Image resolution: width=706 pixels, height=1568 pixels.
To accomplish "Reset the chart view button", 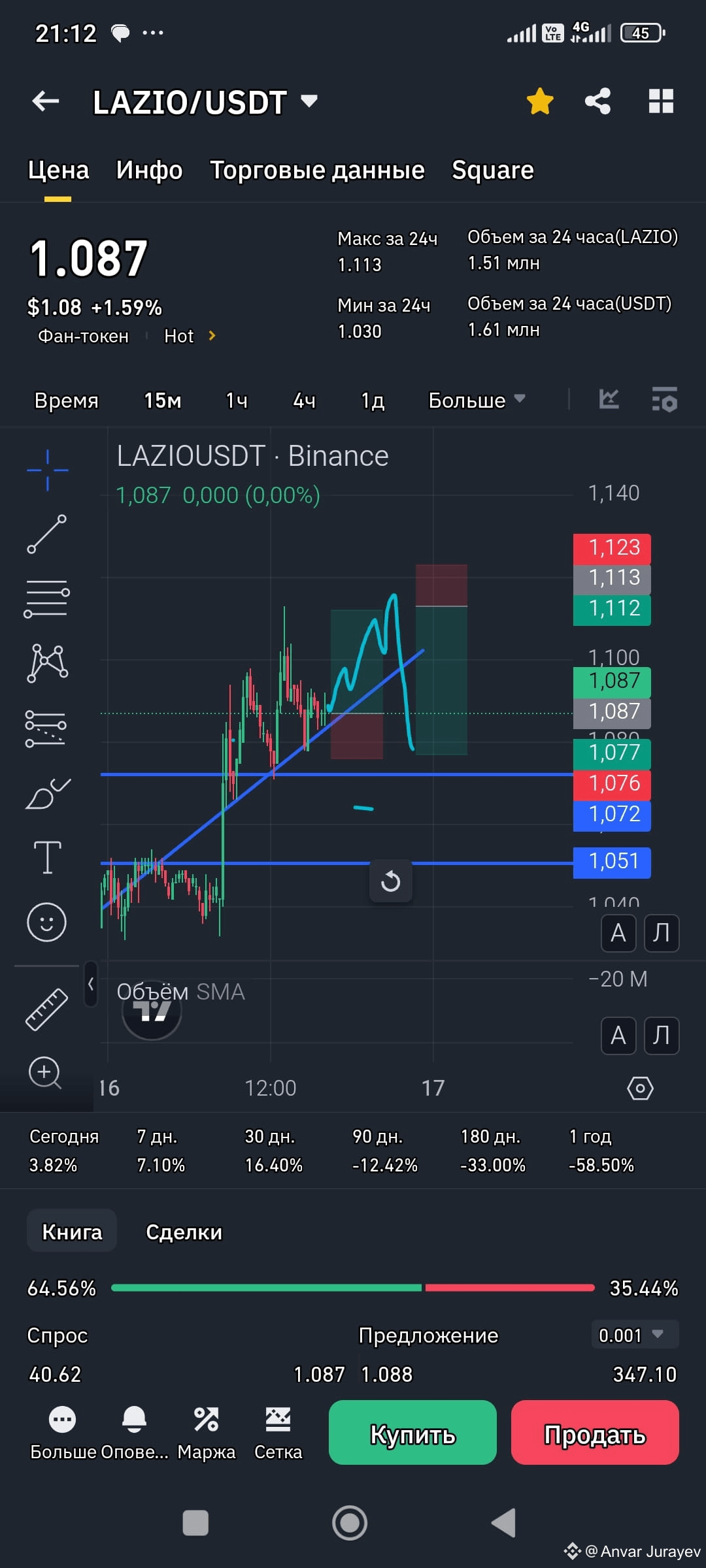I will tap(390, 881).
